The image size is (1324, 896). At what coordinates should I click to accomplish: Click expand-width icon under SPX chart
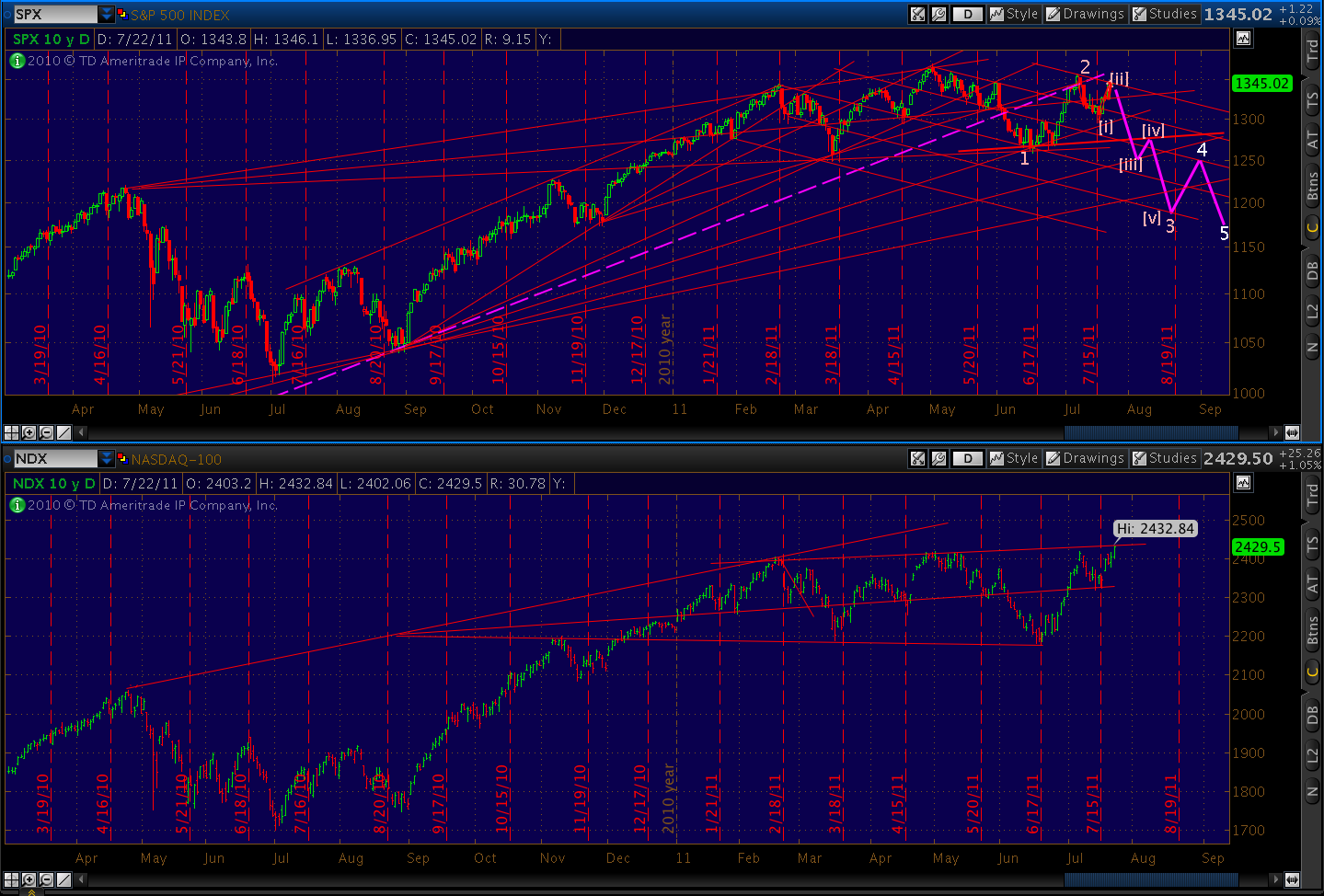point(1293,431)
